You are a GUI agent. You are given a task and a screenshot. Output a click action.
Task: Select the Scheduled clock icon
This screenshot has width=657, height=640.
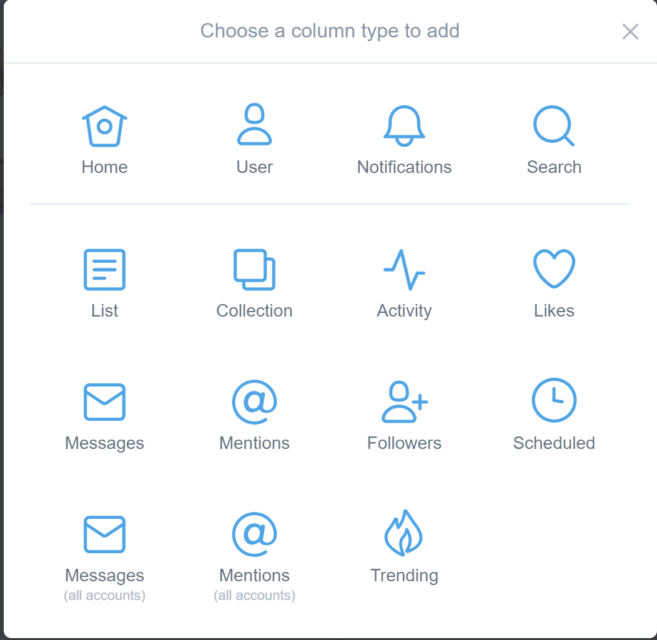click(554, 400)
